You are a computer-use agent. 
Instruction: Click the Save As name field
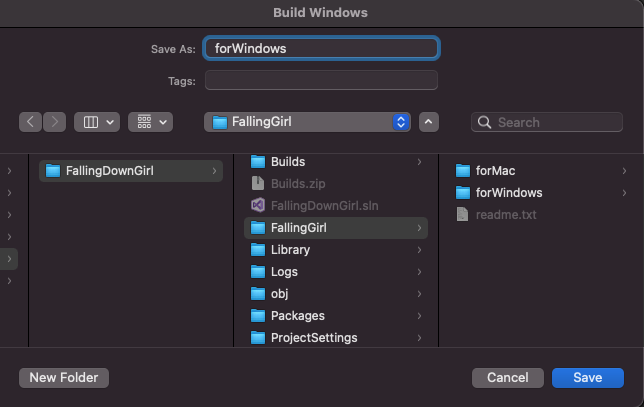coord(321,48)
